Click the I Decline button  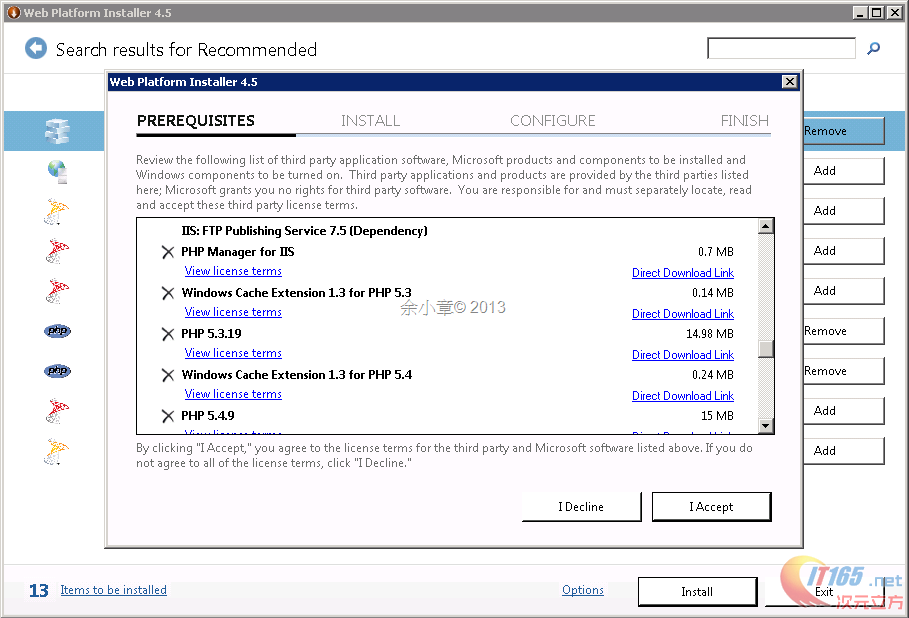[x=581, y=507]
